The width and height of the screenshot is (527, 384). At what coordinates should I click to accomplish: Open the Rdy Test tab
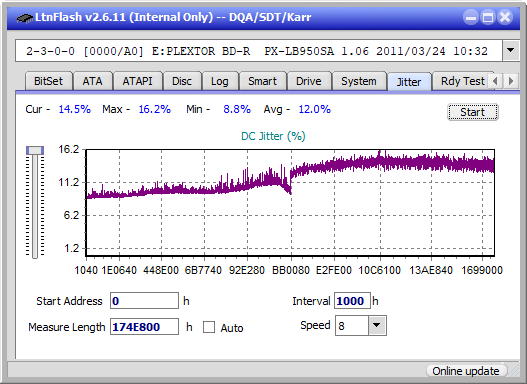click(462, 81)
